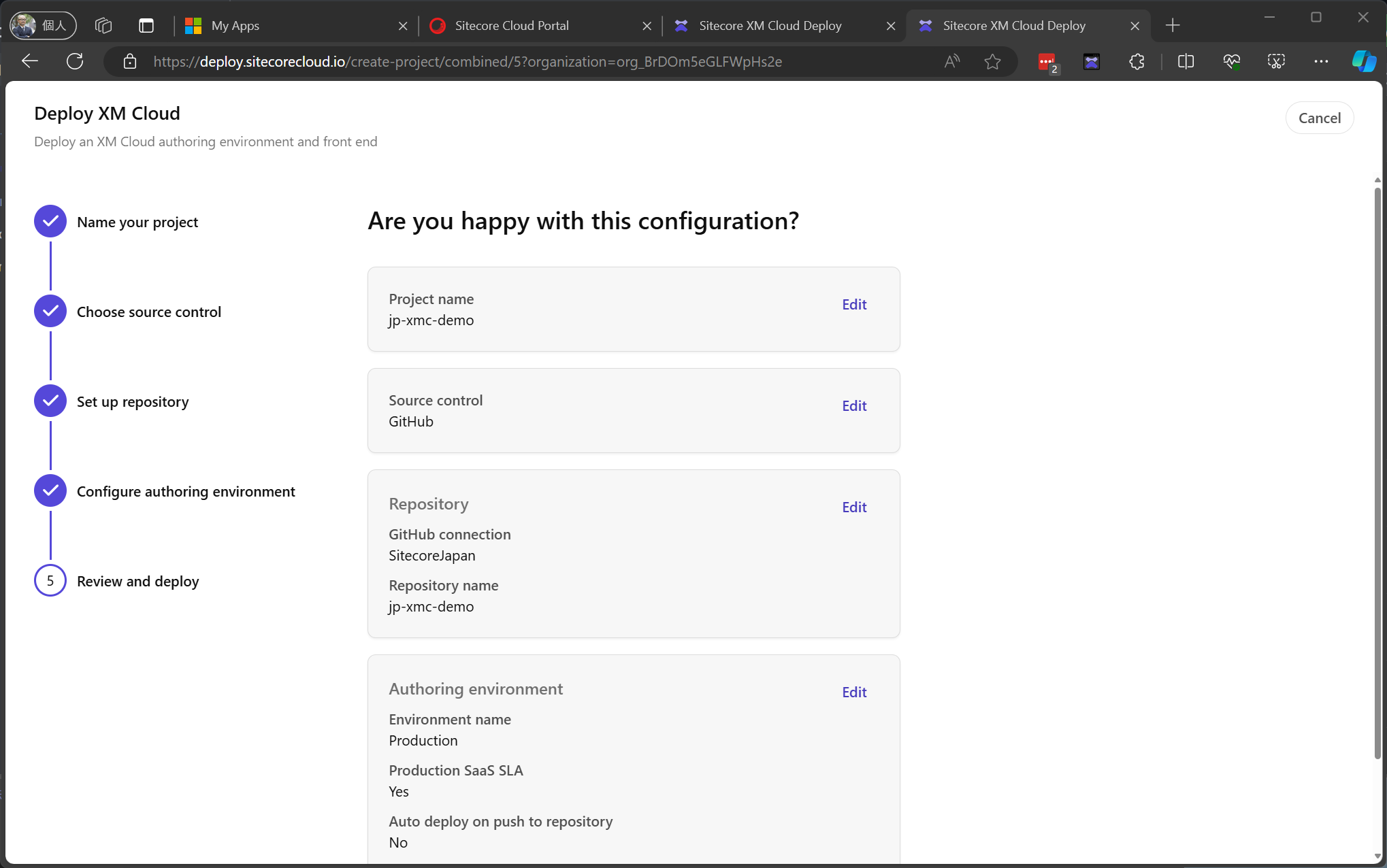Edit the Source control section
The image size is (1387, 868).
pyautogui.click(x=854, y=405)
